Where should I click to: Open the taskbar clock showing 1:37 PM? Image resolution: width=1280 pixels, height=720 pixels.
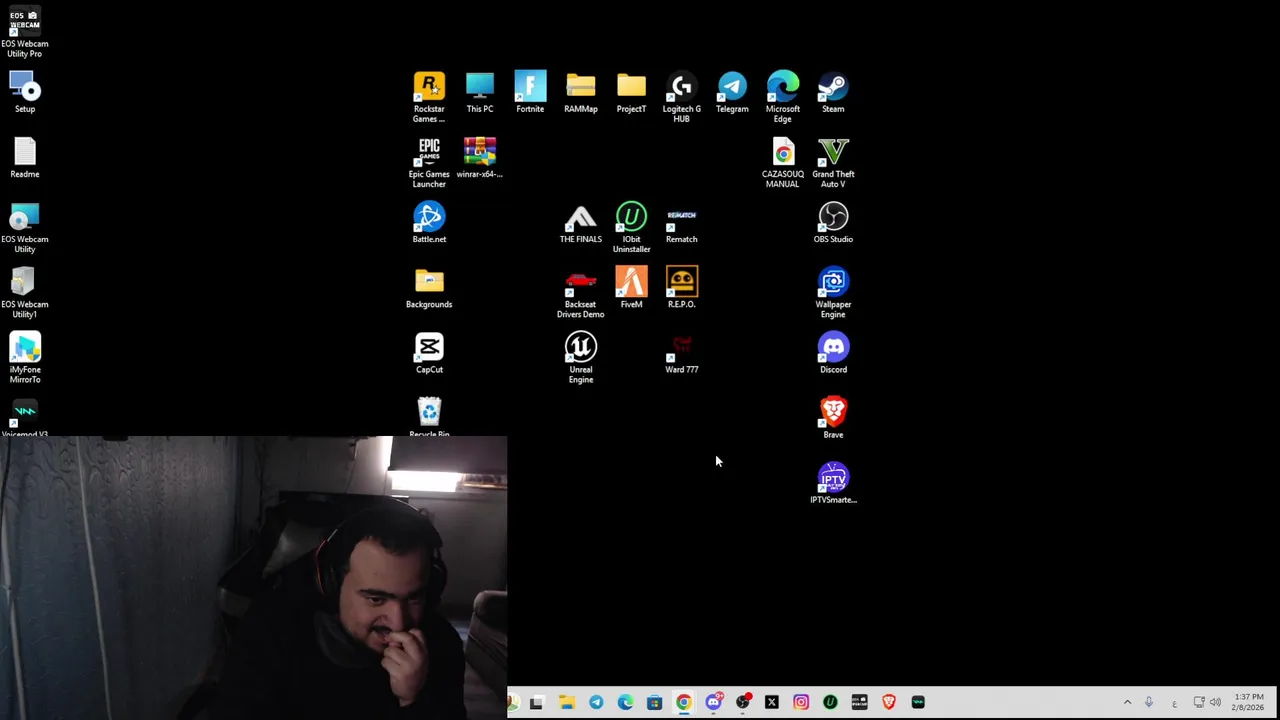click(1248, 702)
